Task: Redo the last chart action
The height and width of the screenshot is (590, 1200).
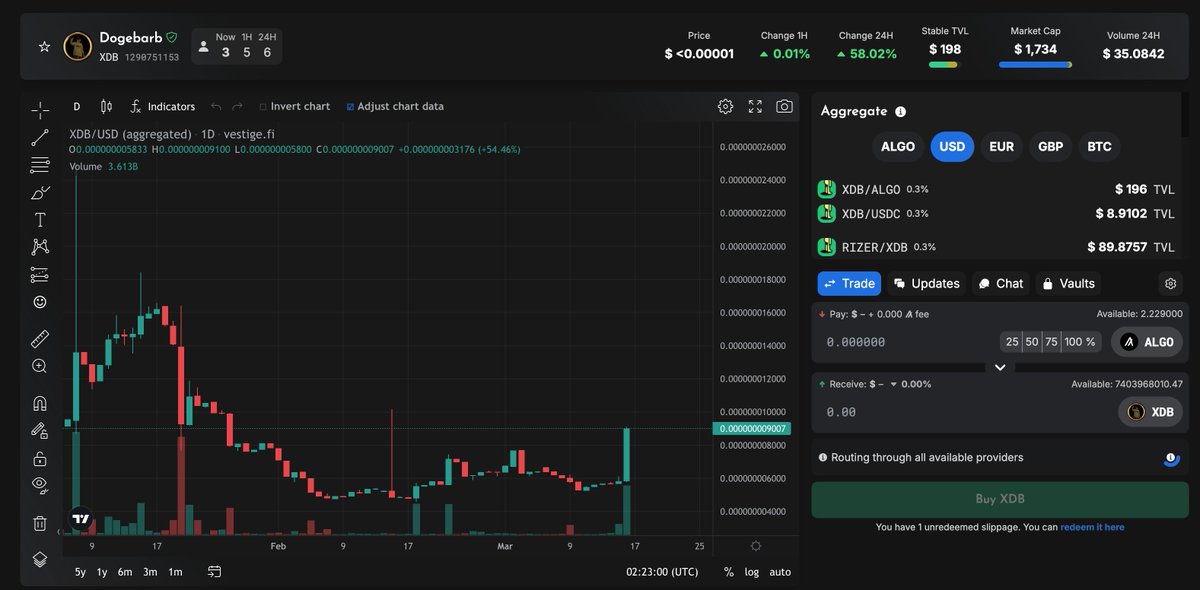Action: click(x=237, y=106)
